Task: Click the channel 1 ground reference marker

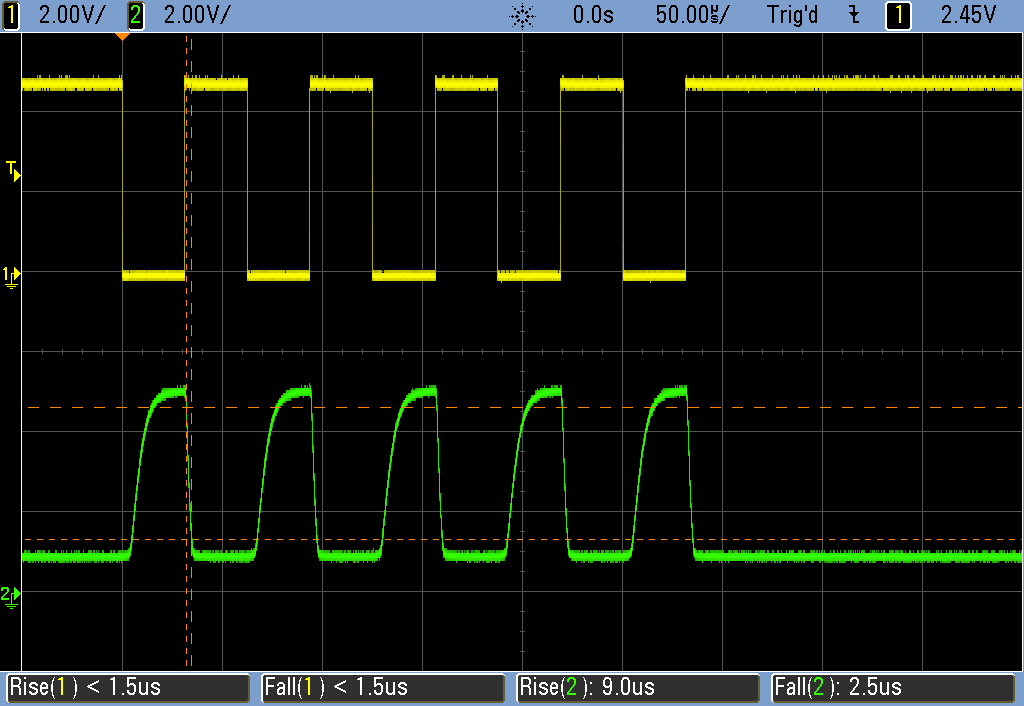Action: (12, 275)
